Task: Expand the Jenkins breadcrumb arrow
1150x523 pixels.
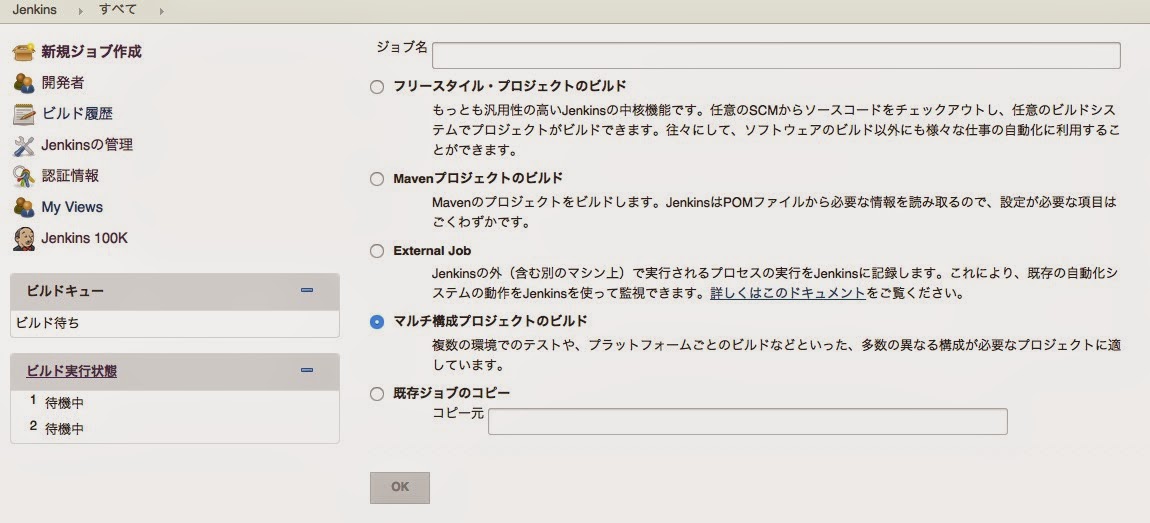Action: coord(80,11)
